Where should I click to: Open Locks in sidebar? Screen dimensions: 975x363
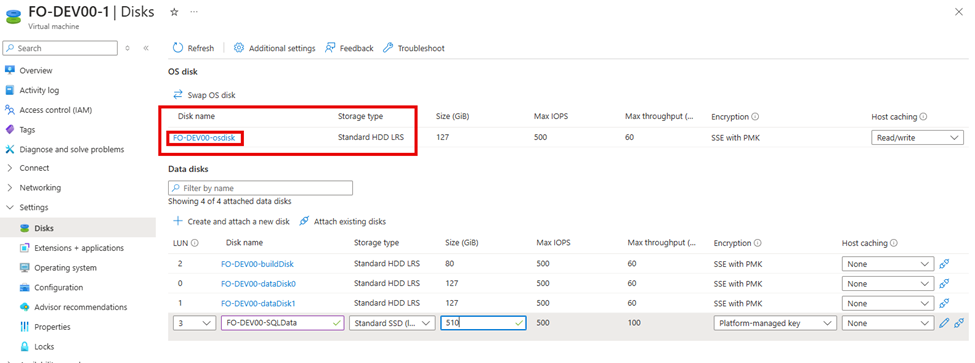click(x=44, y=347)
